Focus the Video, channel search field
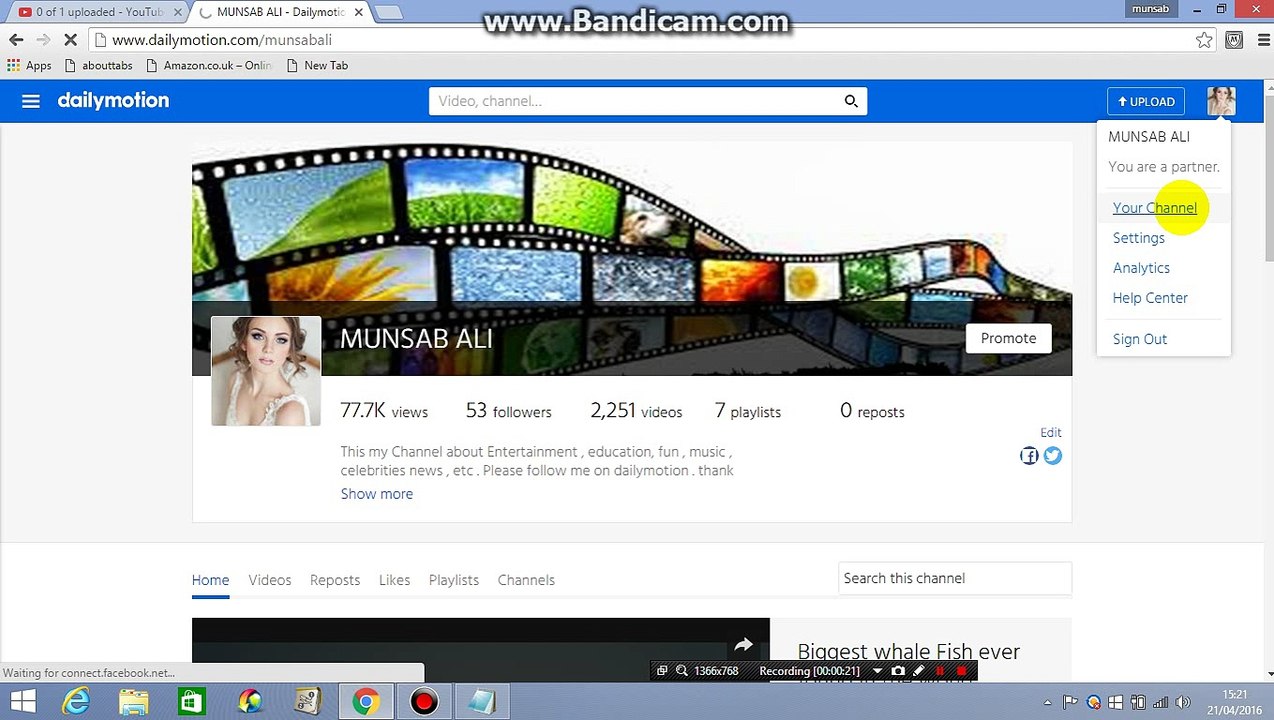This screenshot has height=720, width=1274. [636, 101]
